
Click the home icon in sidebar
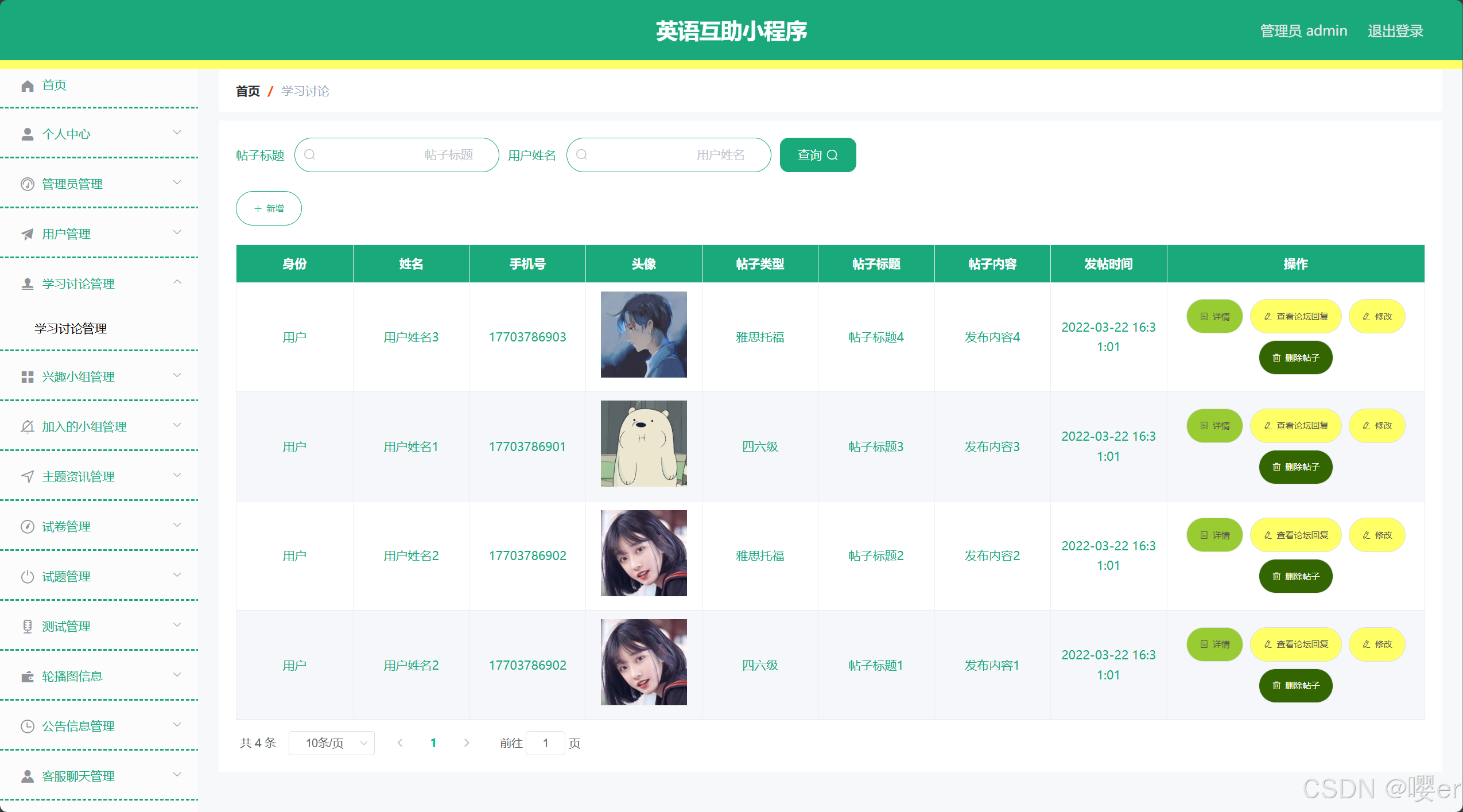click(x=28, y=86)
